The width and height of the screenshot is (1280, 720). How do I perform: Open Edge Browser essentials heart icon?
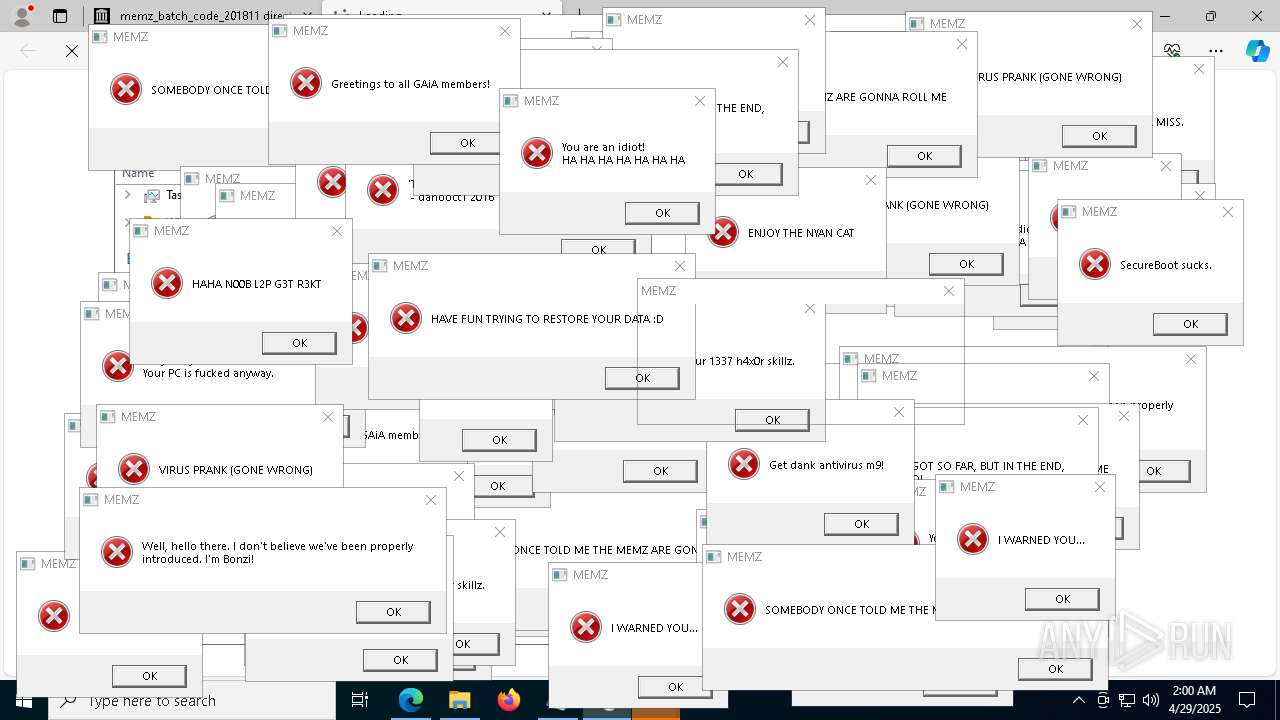pos(1172,50)
